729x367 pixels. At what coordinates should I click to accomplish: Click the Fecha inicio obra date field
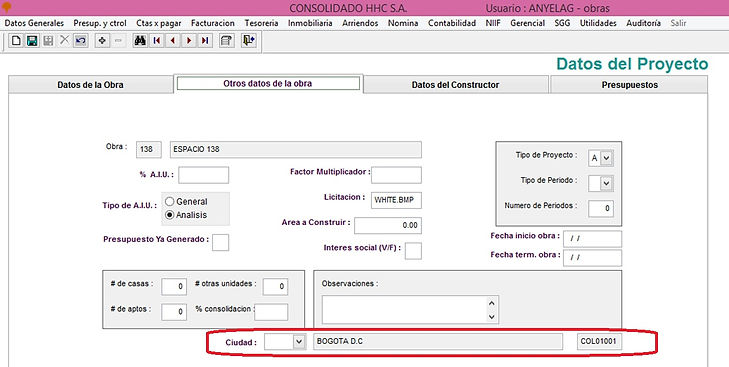(x=592, y=239)
